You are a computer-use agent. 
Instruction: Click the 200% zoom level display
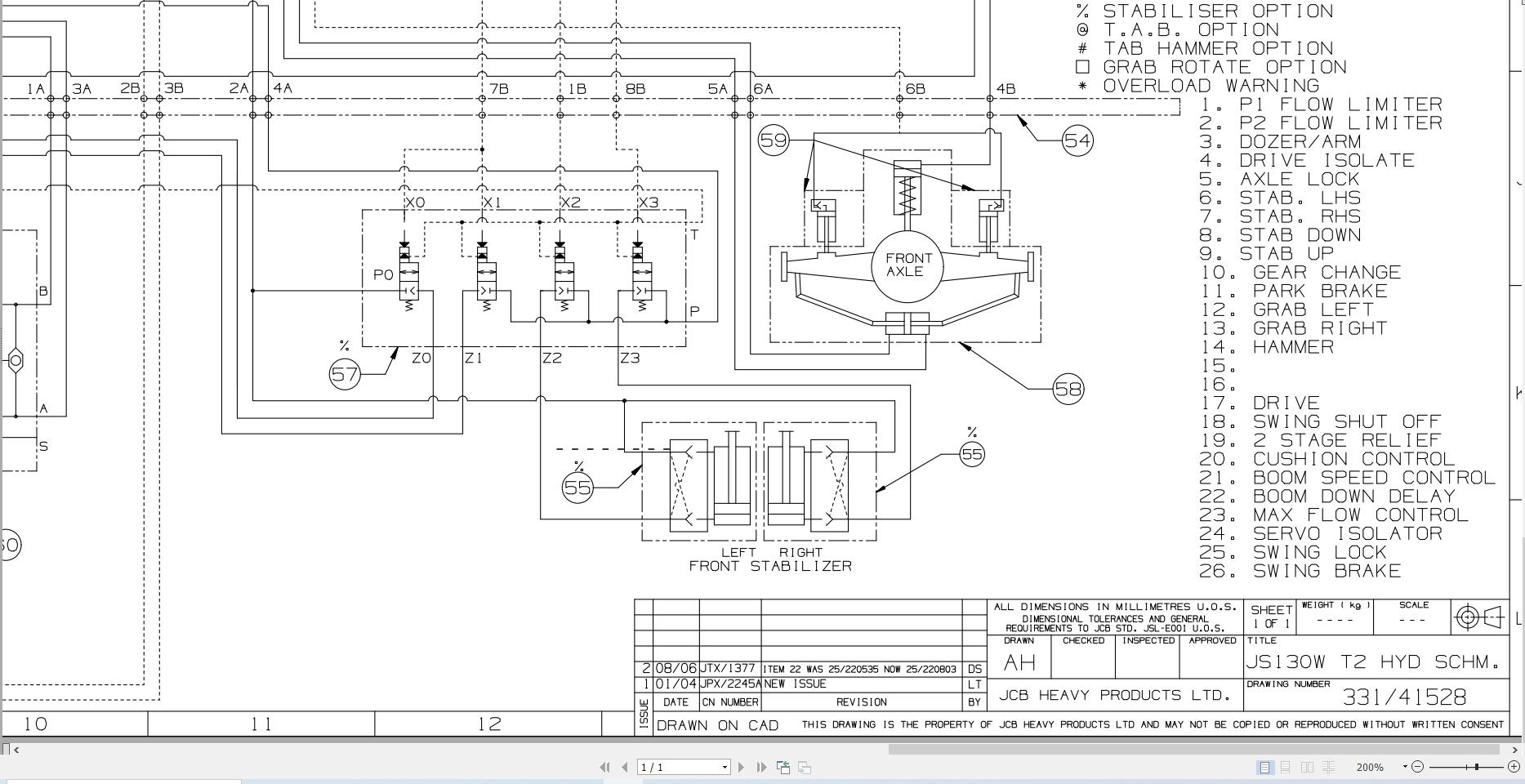pyautogui.click(x=1369, y=767)
